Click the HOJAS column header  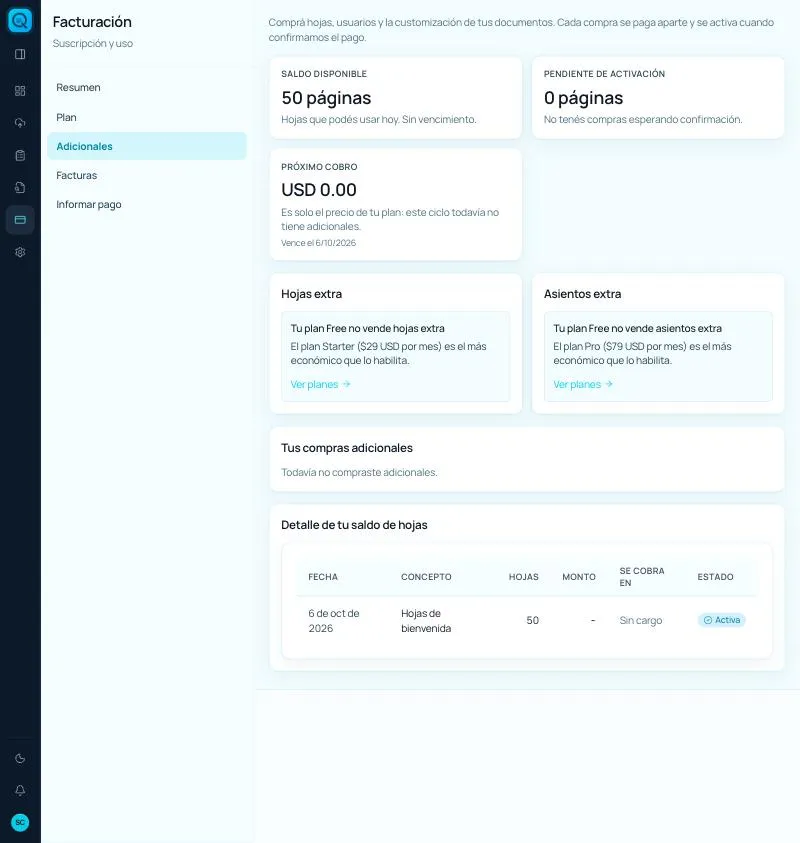pyautogui.click(x=524, y=577)
